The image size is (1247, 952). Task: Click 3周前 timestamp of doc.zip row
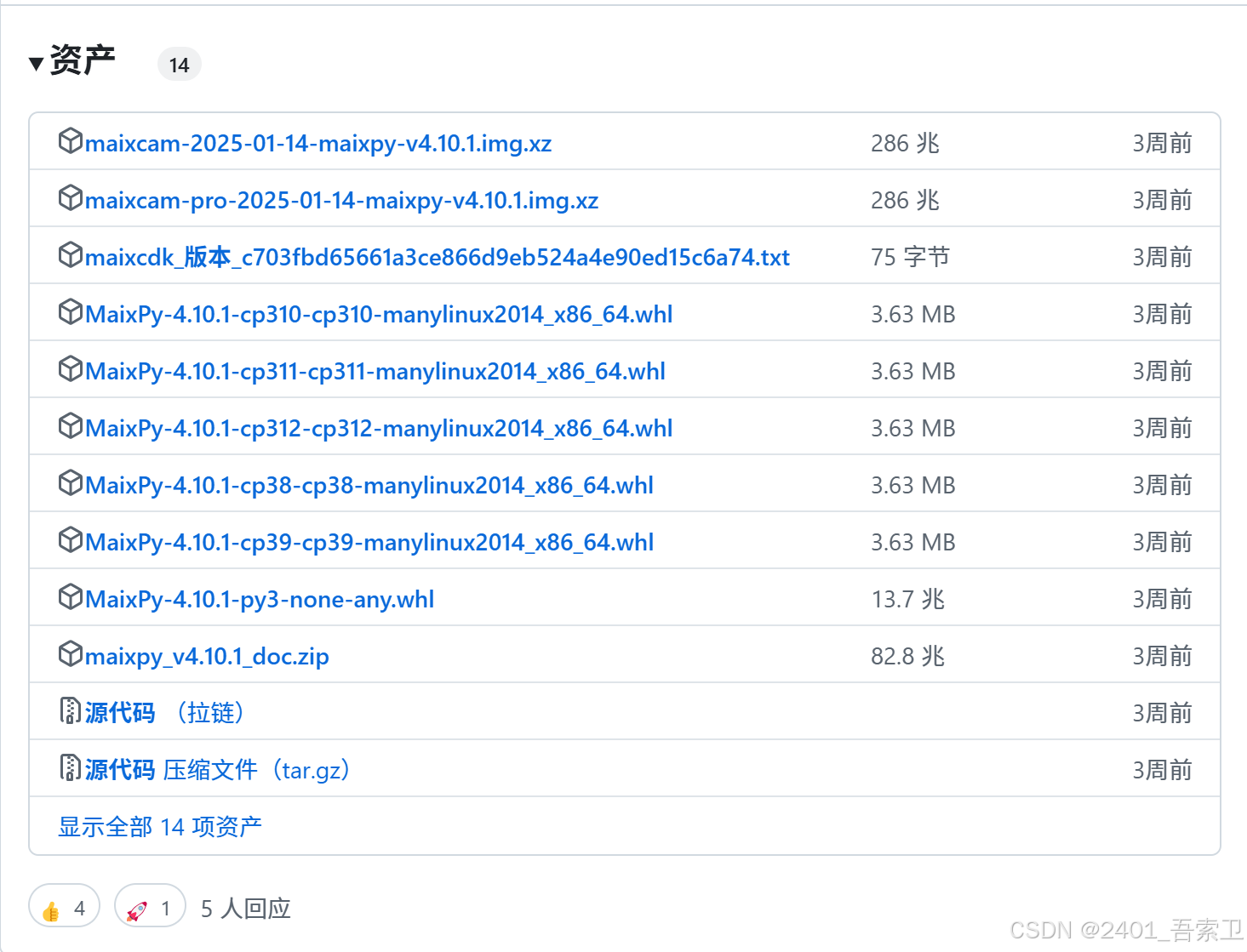(1162, 656)
